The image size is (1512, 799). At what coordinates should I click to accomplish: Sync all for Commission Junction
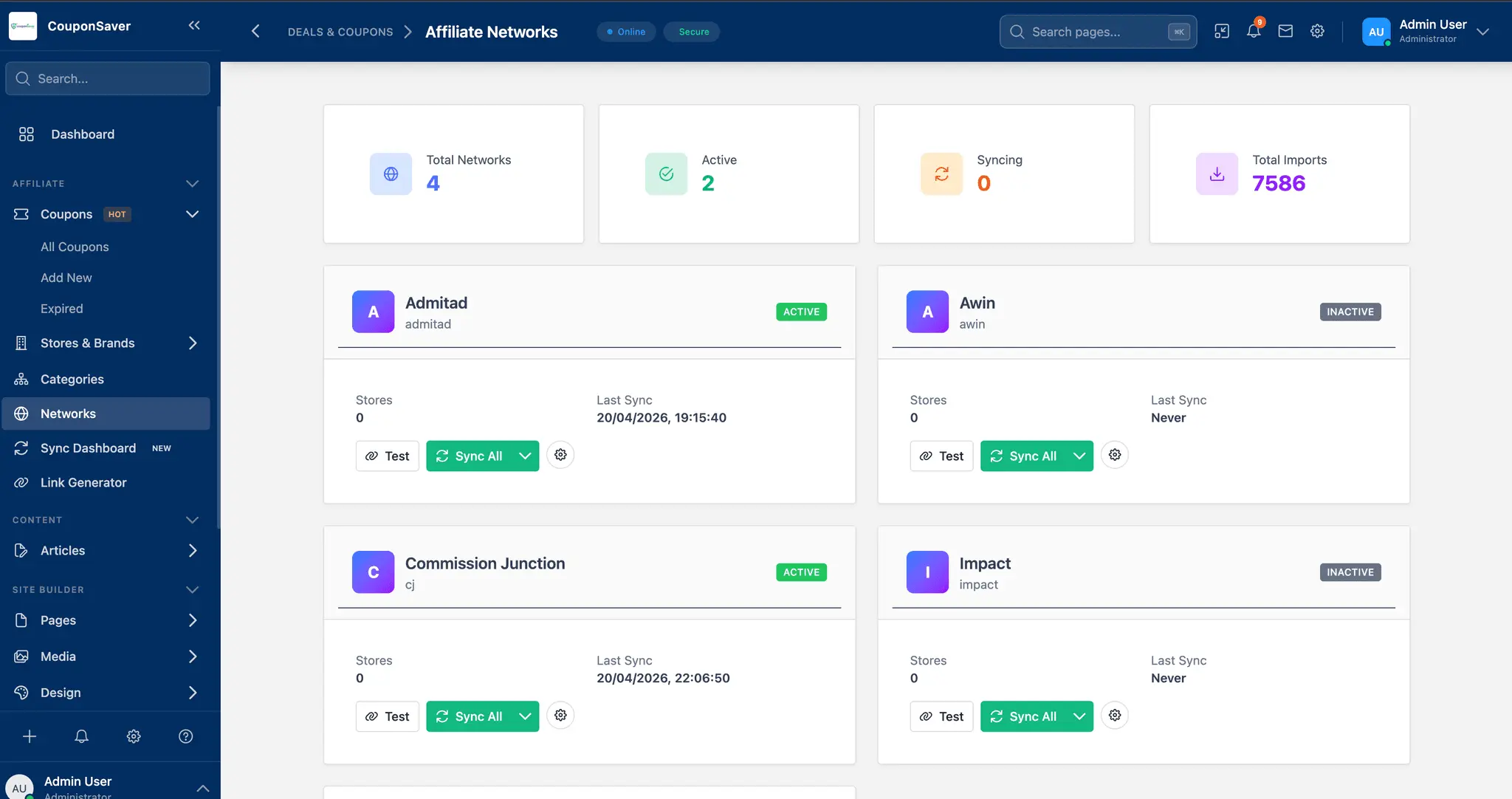470,716
